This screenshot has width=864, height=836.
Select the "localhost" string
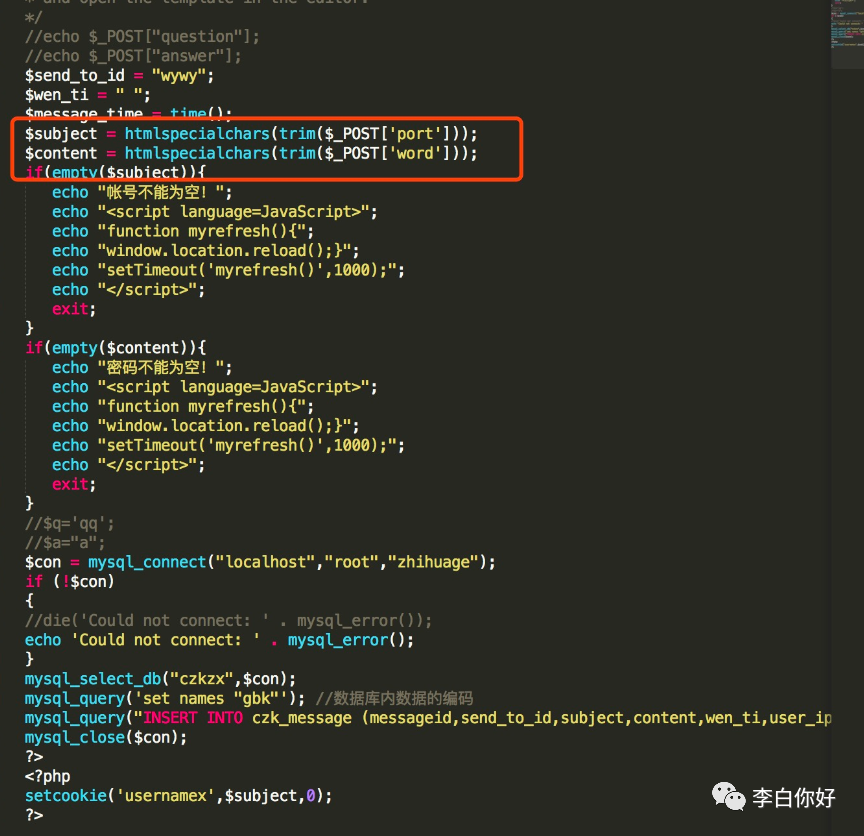[x=265, y=562]
